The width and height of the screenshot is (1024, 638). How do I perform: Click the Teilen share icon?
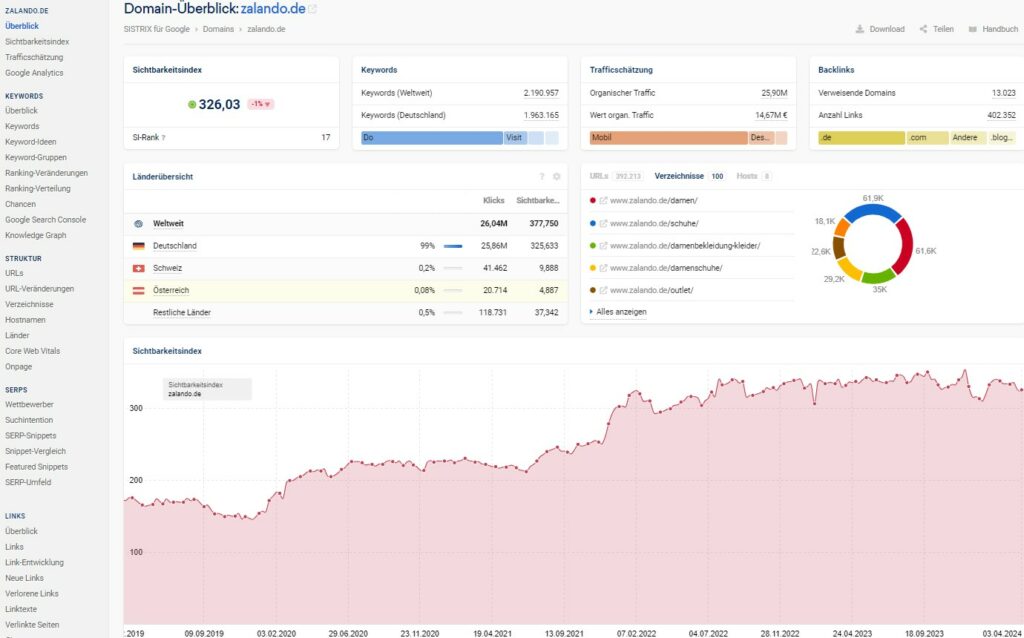[924, 29]
